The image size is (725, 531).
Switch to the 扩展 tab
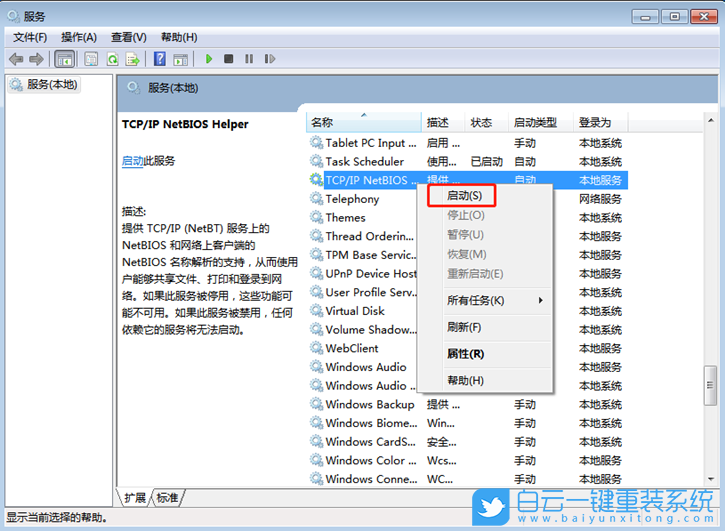pyautogui.click(x=135, y=498)
